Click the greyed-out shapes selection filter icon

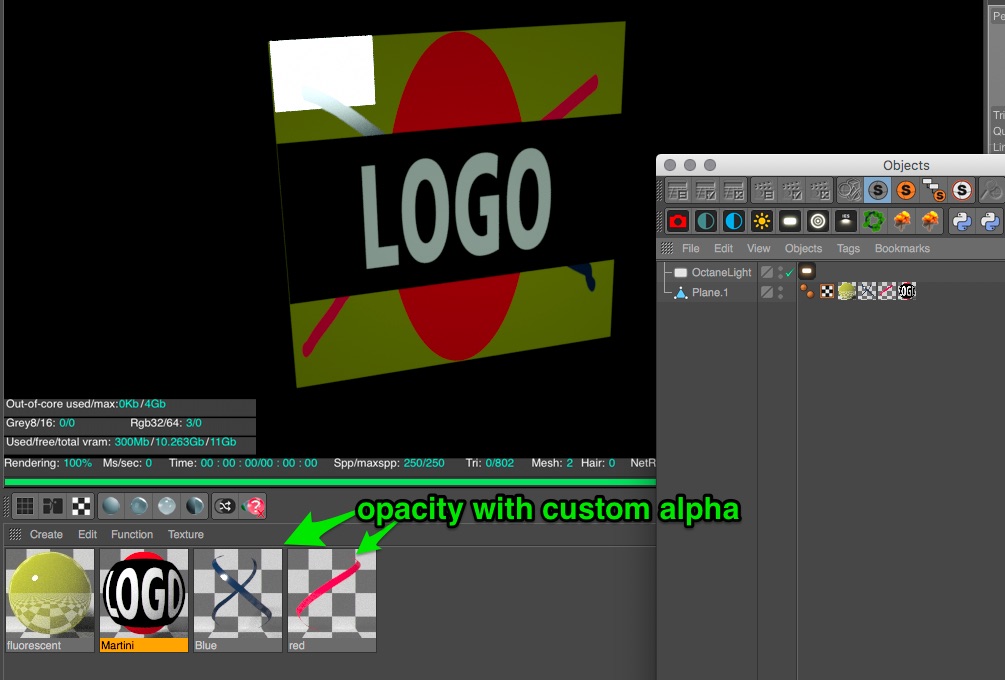[x=850, y=190]
